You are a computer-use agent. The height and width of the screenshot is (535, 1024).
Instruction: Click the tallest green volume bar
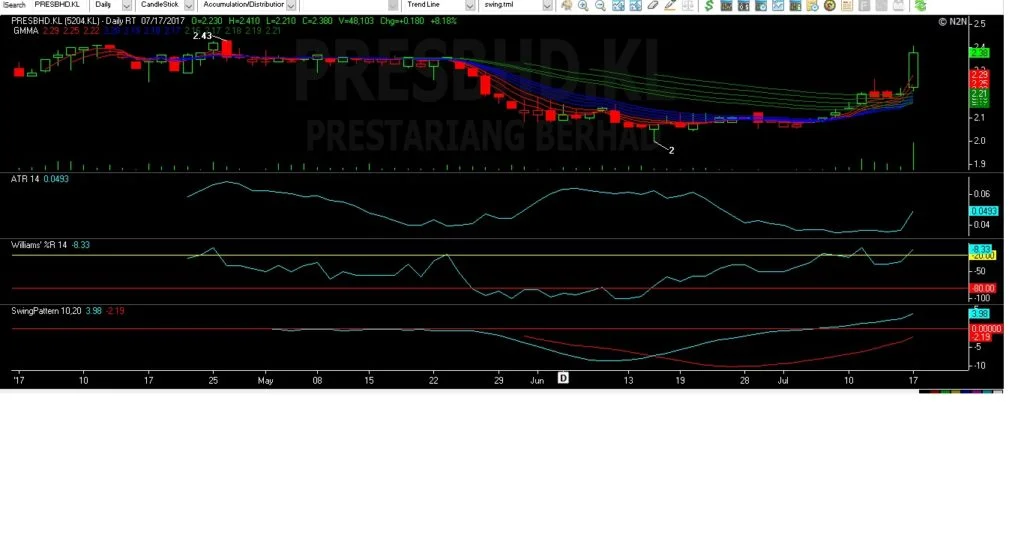913,157
